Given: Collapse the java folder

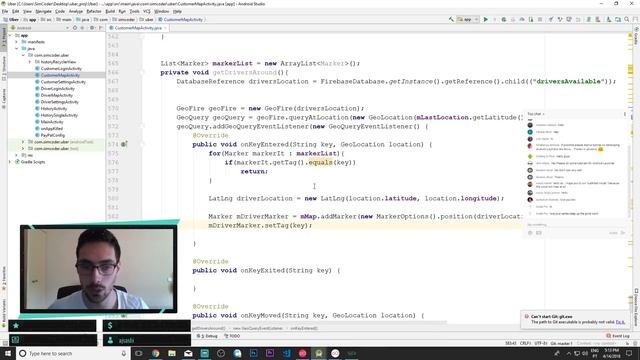Looking at the screenshot, I should 17,49.
